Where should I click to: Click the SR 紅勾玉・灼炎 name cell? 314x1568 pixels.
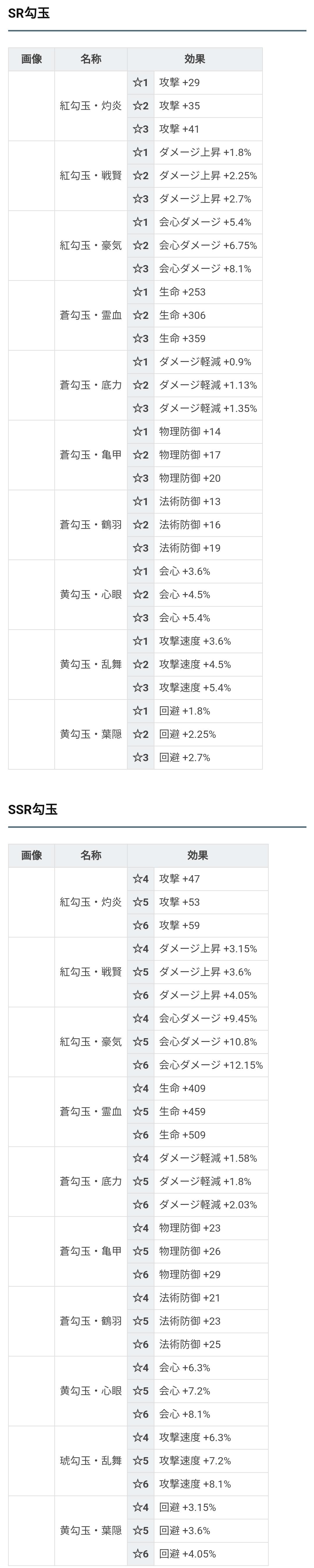[91, 106]
